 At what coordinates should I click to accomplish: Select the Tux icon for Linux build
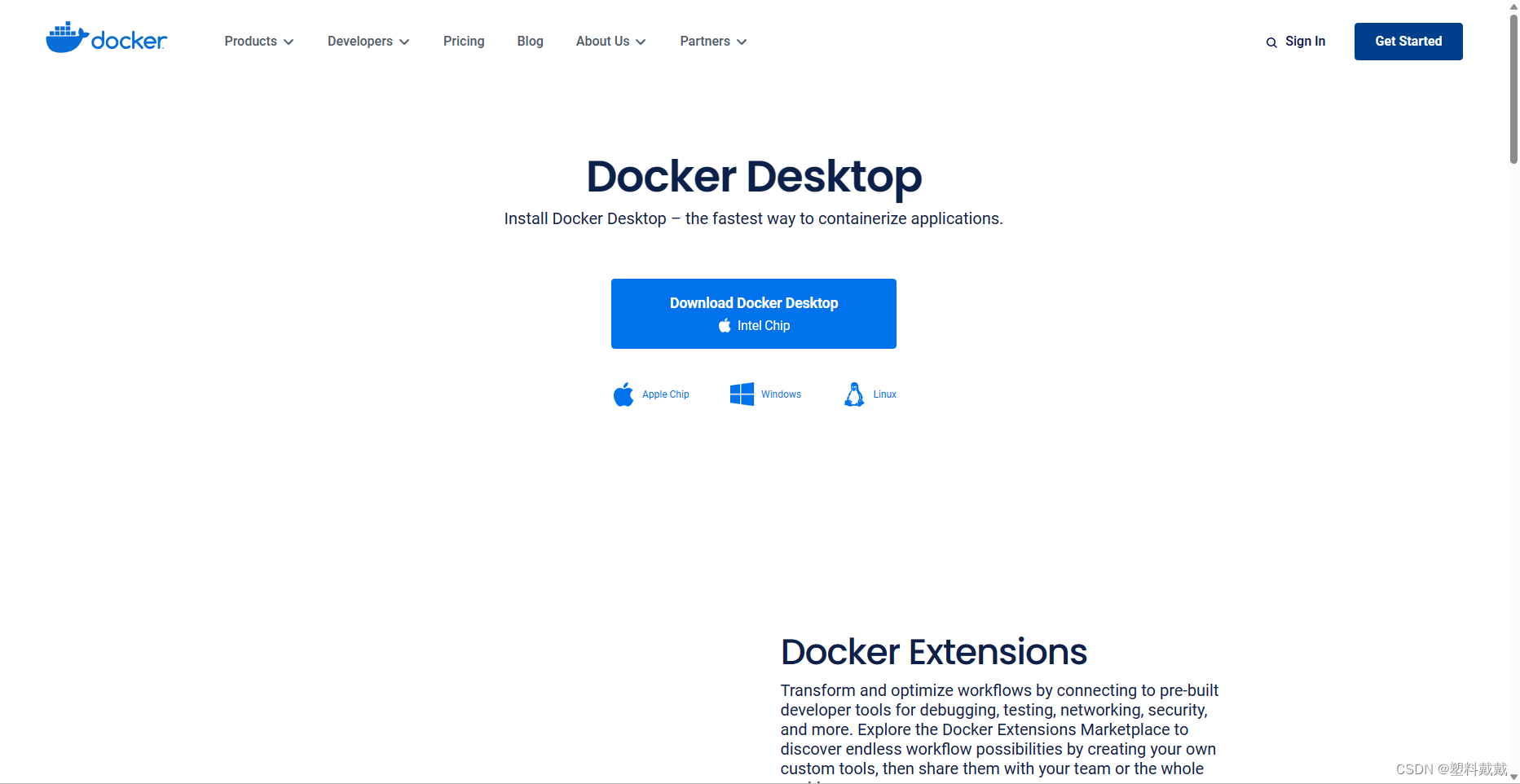coord(854,394)
